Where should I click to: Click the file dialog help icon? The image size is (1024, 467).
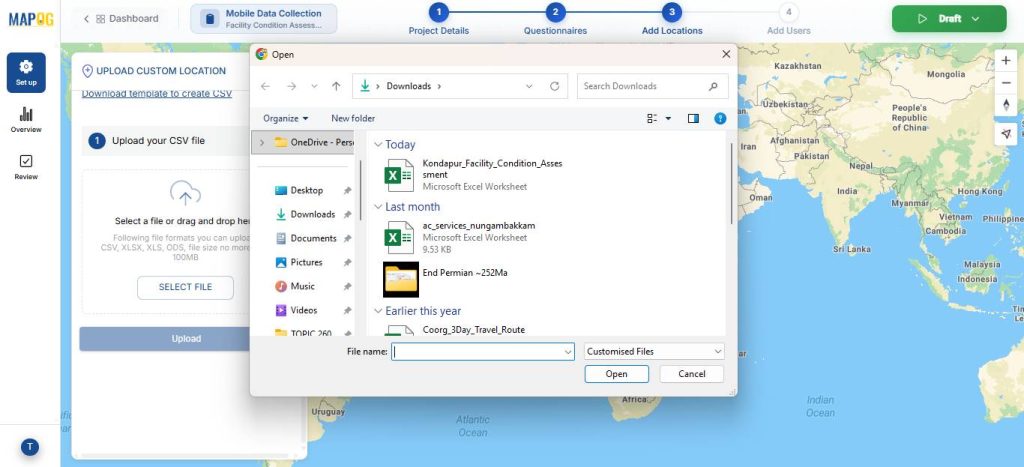tap(719, 118)
